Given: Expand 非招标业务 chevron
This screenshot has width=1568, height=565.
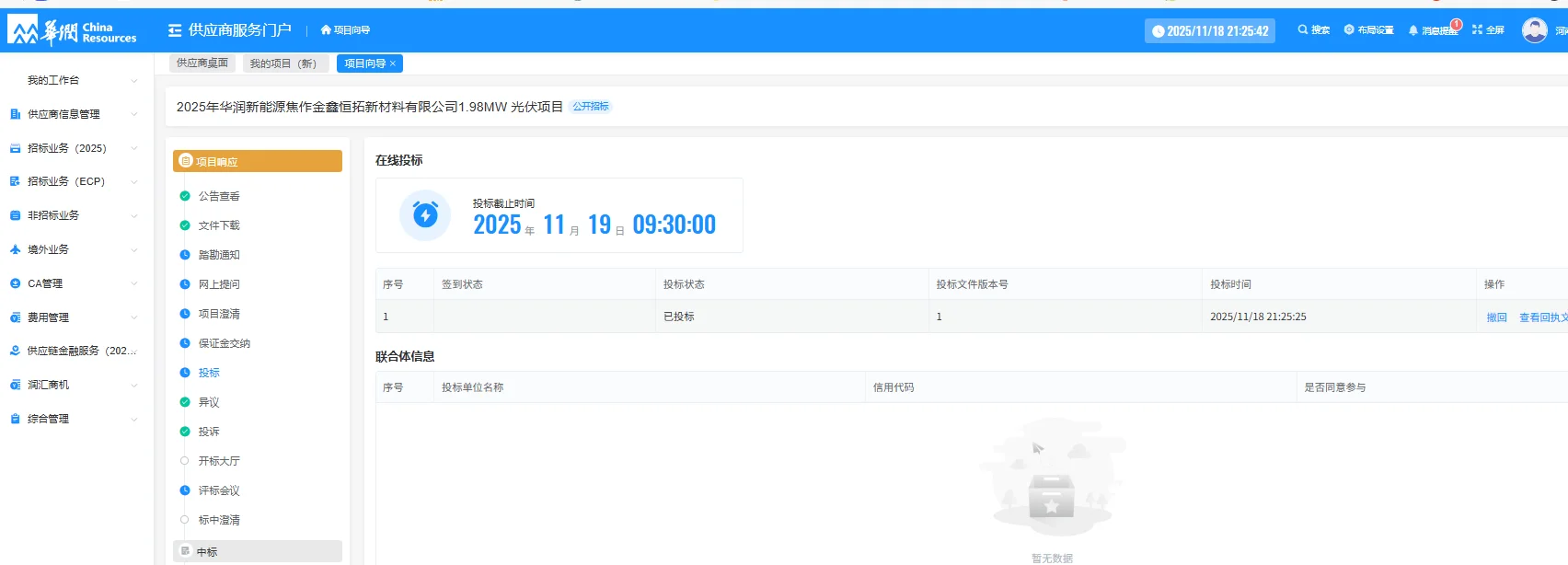Looking at the screenshot, I should (x=134, y=215).
